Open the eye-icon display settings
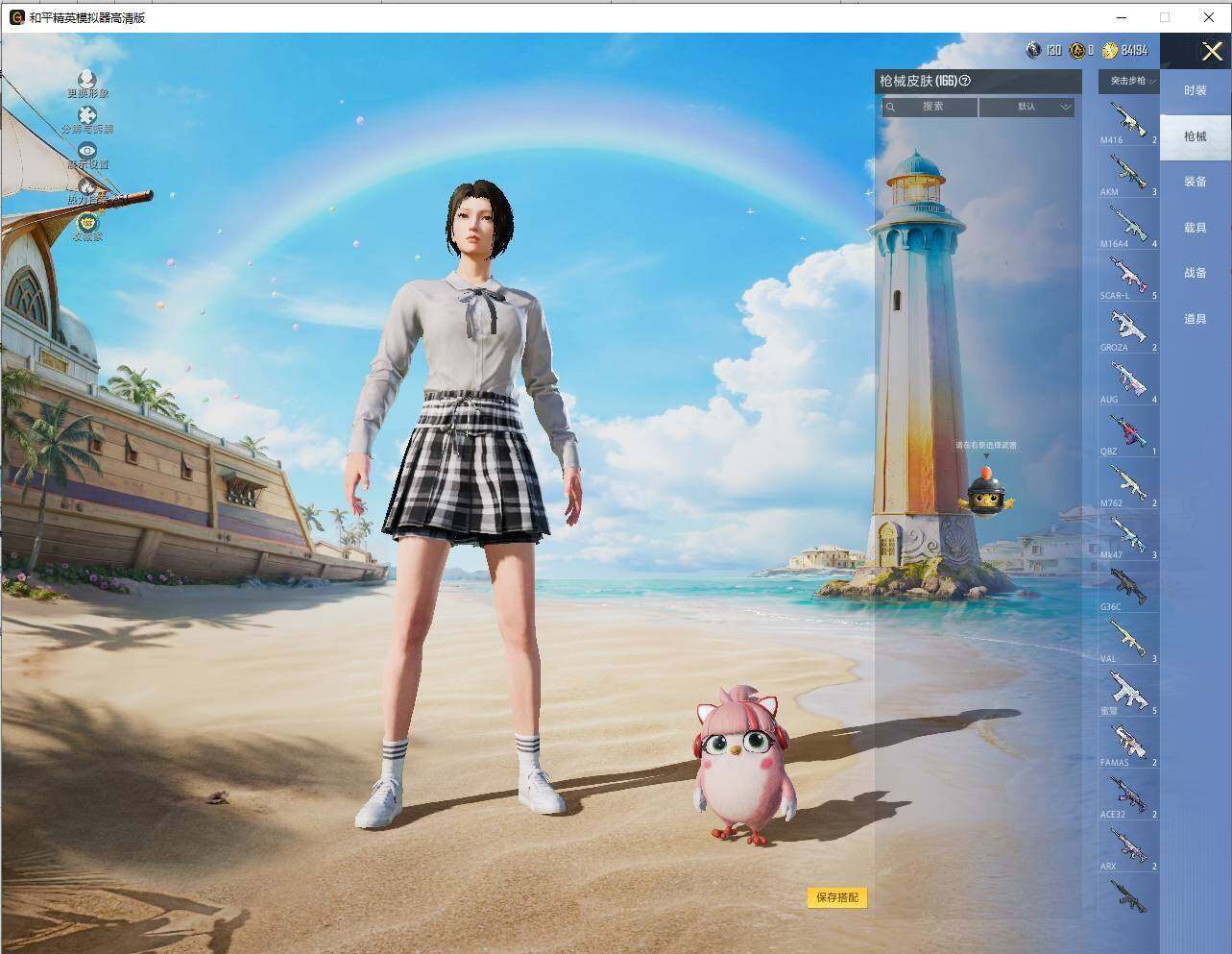The width and height of the screenshot is (1232, 954). tap(87, 150)
